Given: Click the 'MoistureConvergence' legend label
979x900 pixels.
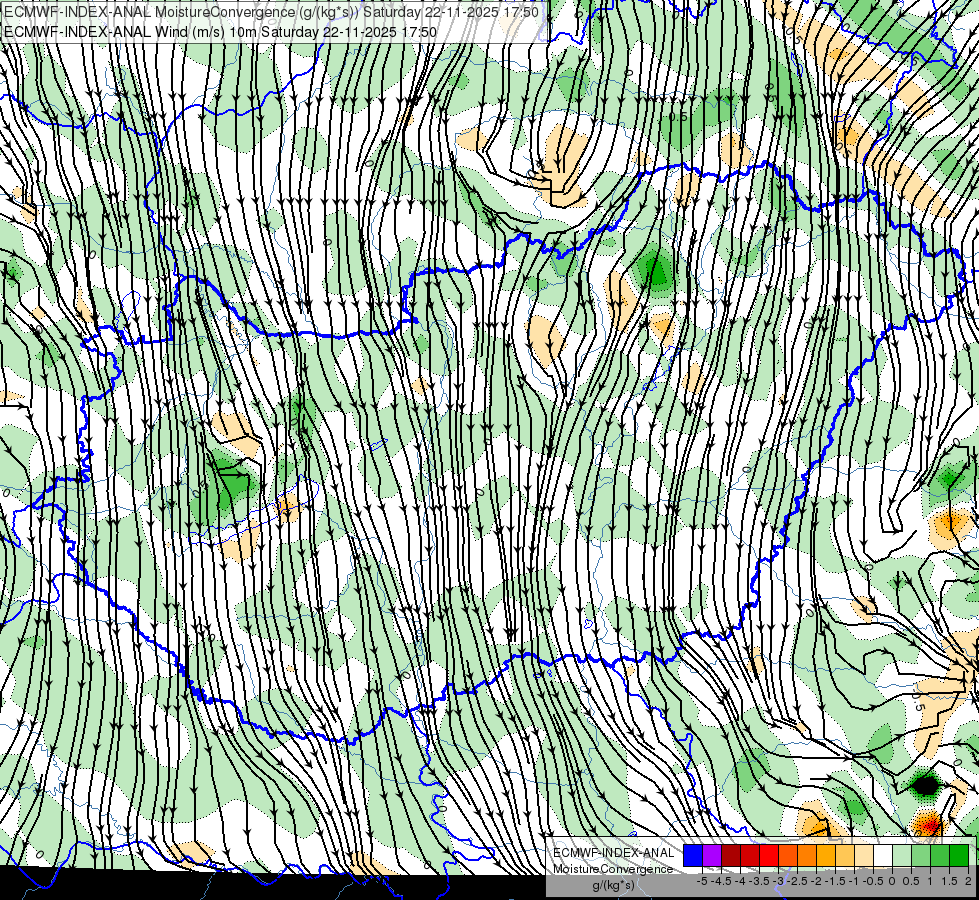Looking at the screenshot, I should click(x=613, y=869).
